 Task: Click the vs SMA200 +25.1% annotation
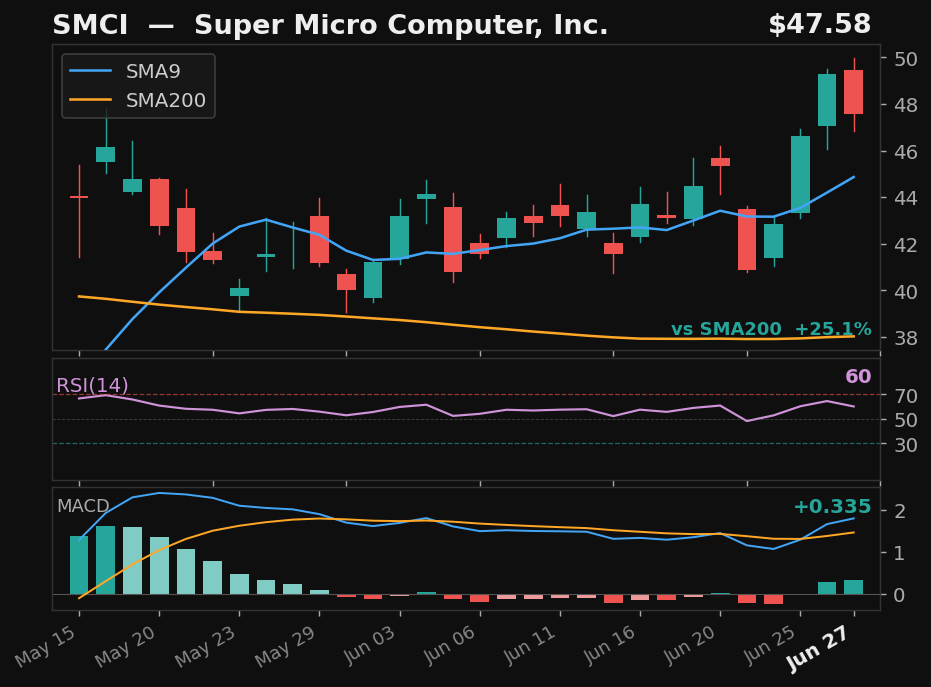pos(771,329)
